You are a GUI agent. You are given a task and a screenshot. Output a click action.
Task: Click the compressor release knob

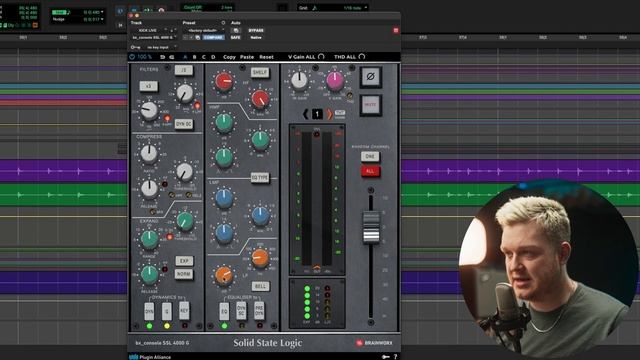click(x=149, y=189)
